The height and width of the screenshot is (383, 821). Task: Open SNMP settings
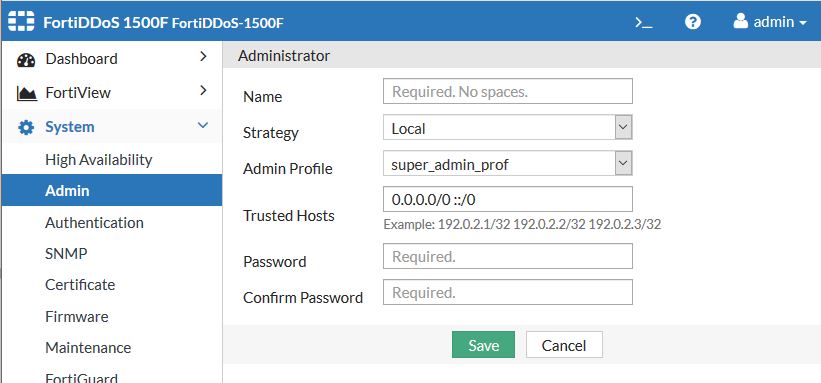tap(66, 254)
